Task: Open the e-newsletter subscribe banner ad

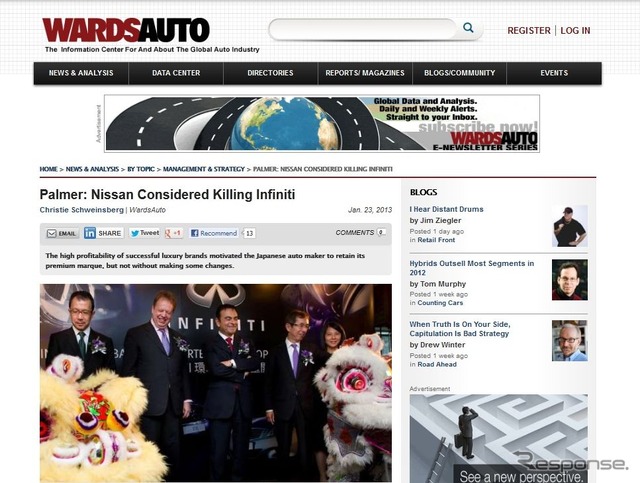Action: click(x=322, y=124)
